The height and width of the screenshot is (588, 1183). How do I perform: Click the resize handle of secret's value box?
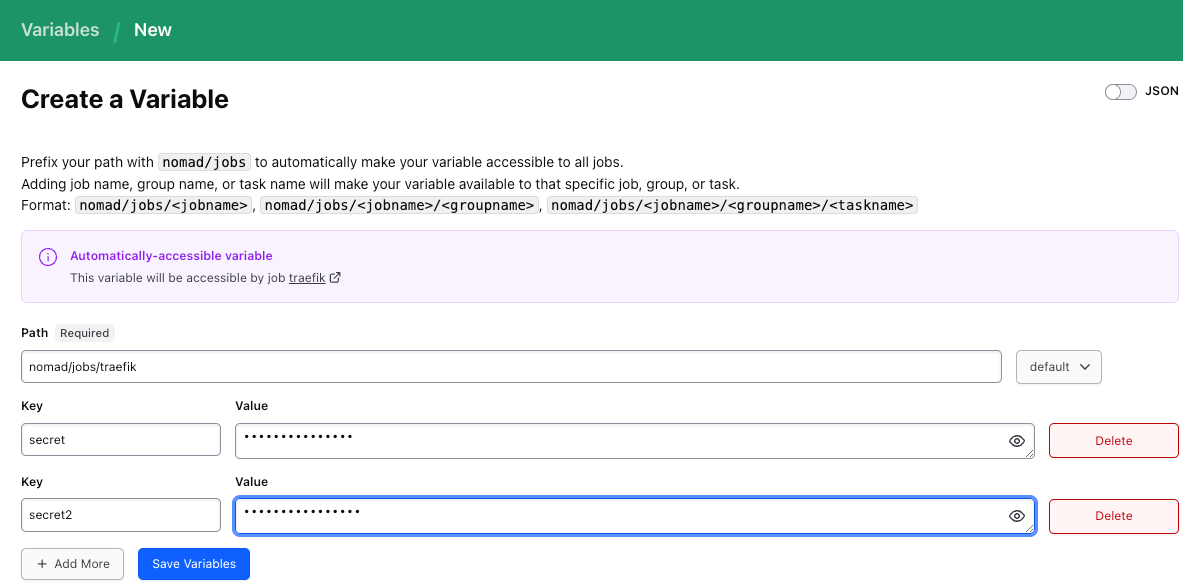(x=1030, y=453)
